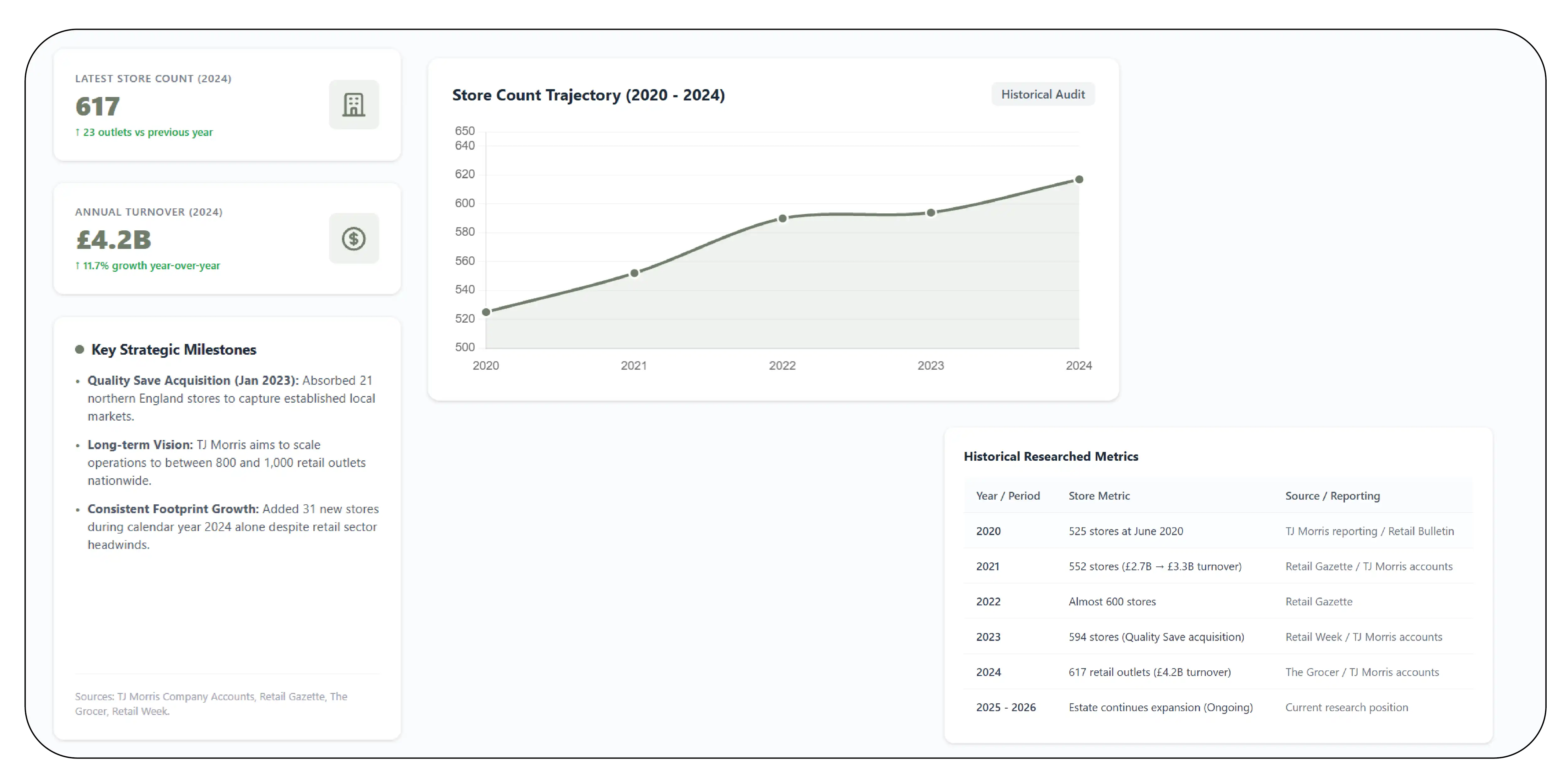Click 'The Grocer / TJ Morris accounts' cell
This screenshot has height=778, width=1568.
click(1362, 672)
